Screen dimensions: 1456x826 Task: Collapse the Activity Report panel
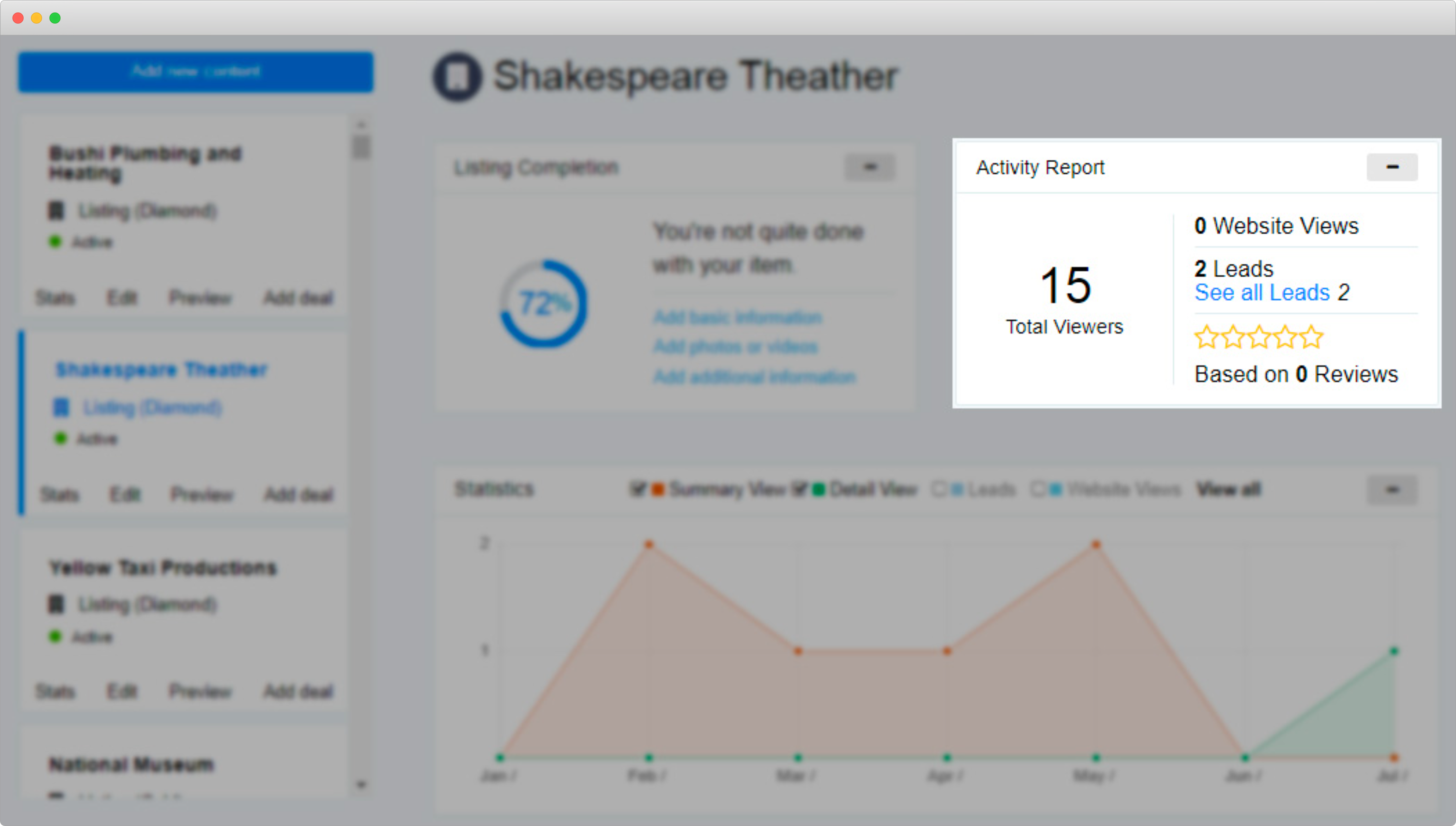[1392, 167]
